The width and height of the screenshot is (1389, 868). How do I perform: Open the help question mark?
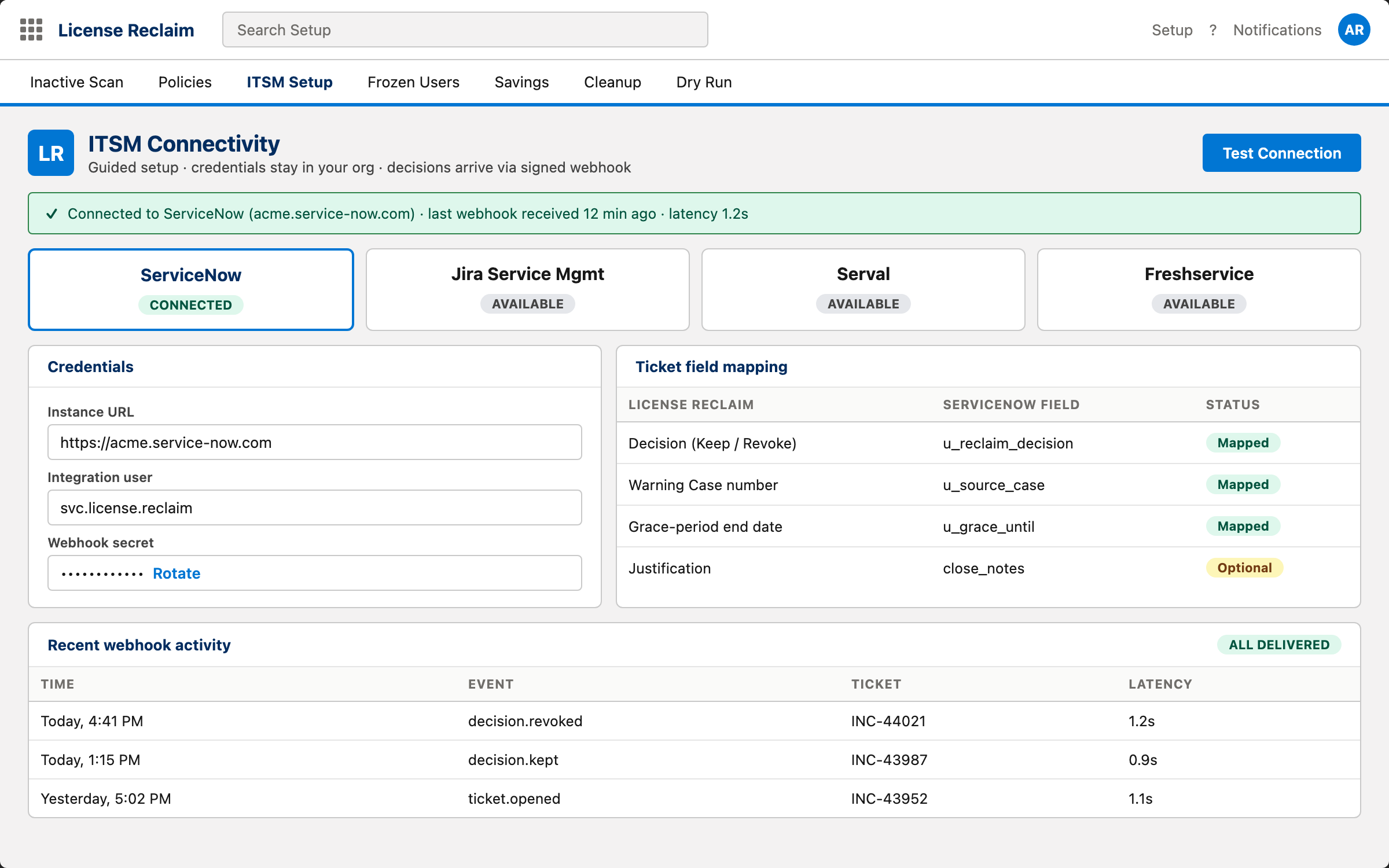pos(1212,30)
